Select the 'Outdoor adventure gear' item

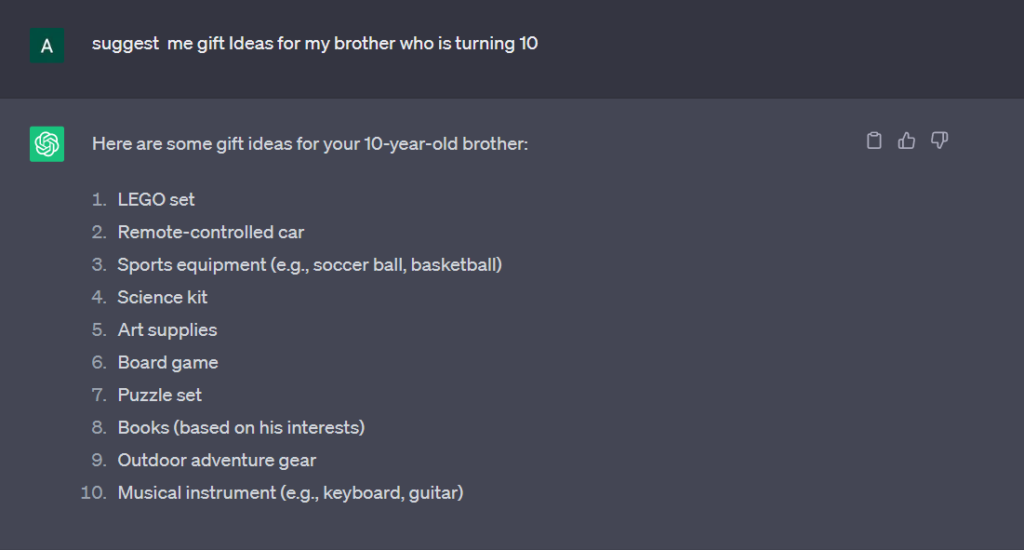[217, 460]
